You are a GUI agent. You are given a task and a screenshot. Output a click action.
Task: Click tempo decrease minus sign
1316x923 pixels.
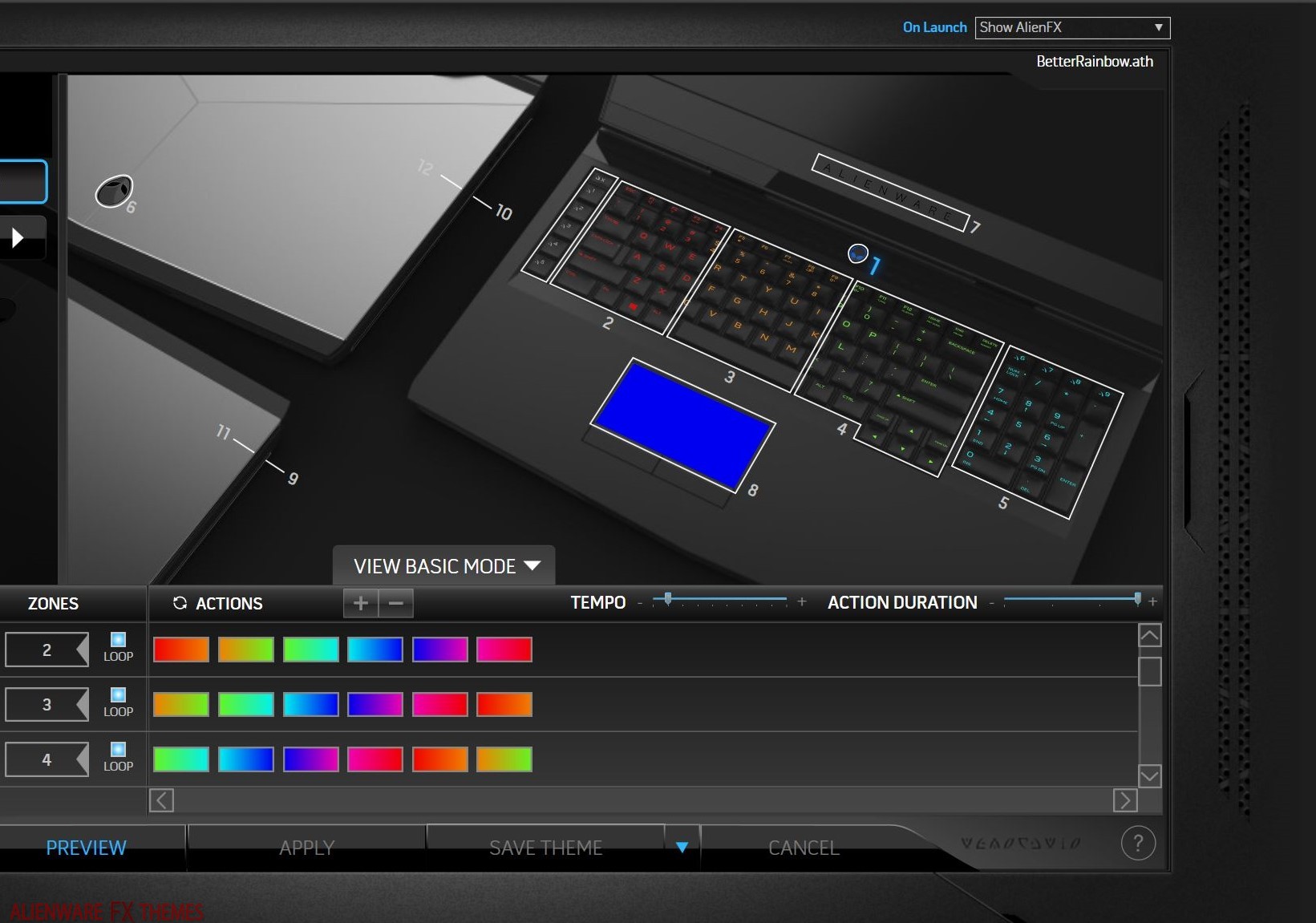(640, 603)
